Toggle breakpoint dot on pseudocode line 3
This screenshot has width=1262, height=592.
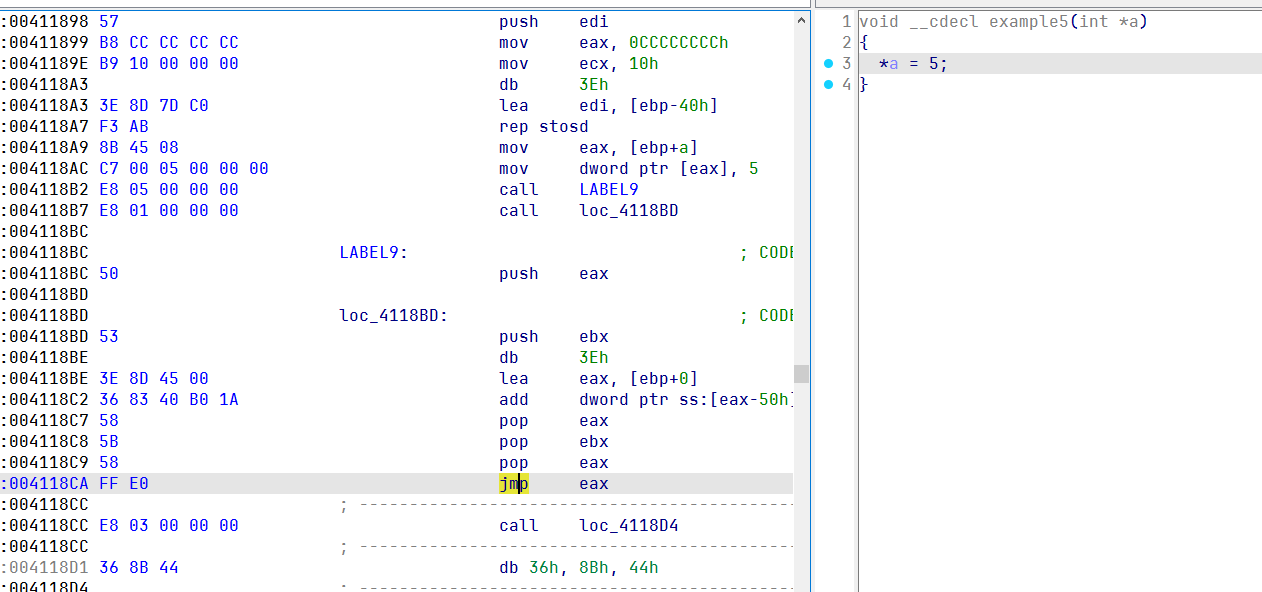[828, 64]
